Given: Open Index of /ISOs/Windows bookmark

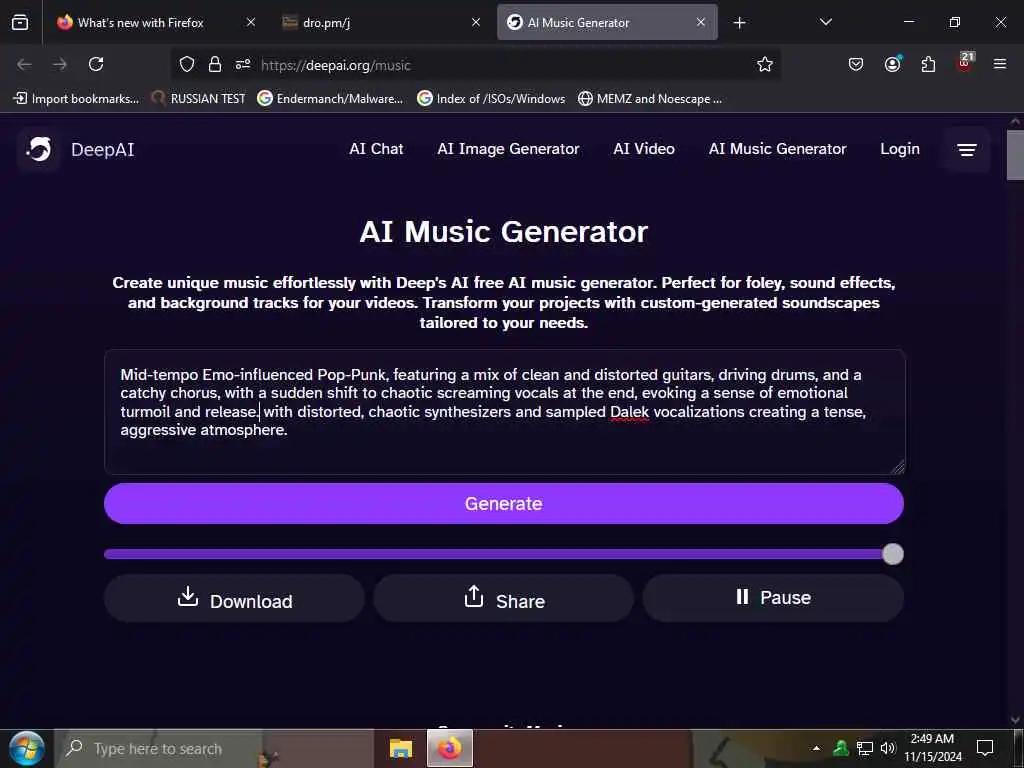Looking at the screenshot, I should click(491, 99).
